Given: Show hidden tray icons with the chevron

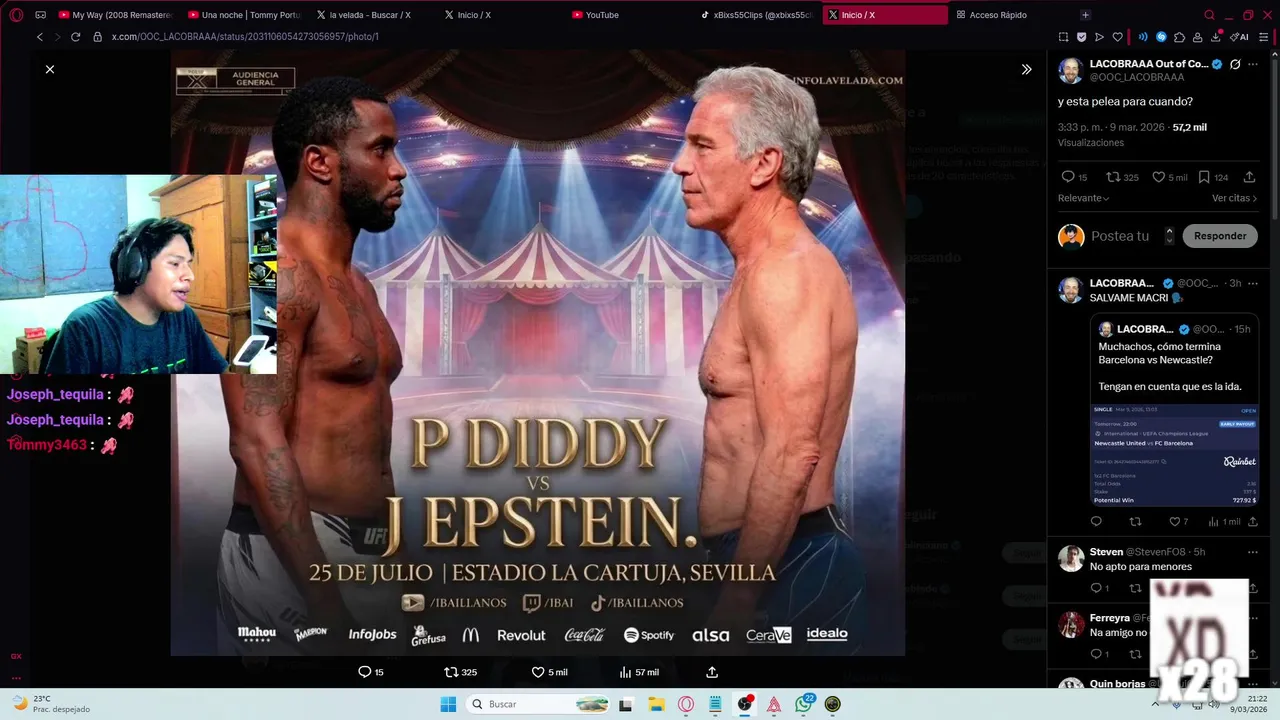Looking at the screenshot, I should click(x=1156, y=704).
